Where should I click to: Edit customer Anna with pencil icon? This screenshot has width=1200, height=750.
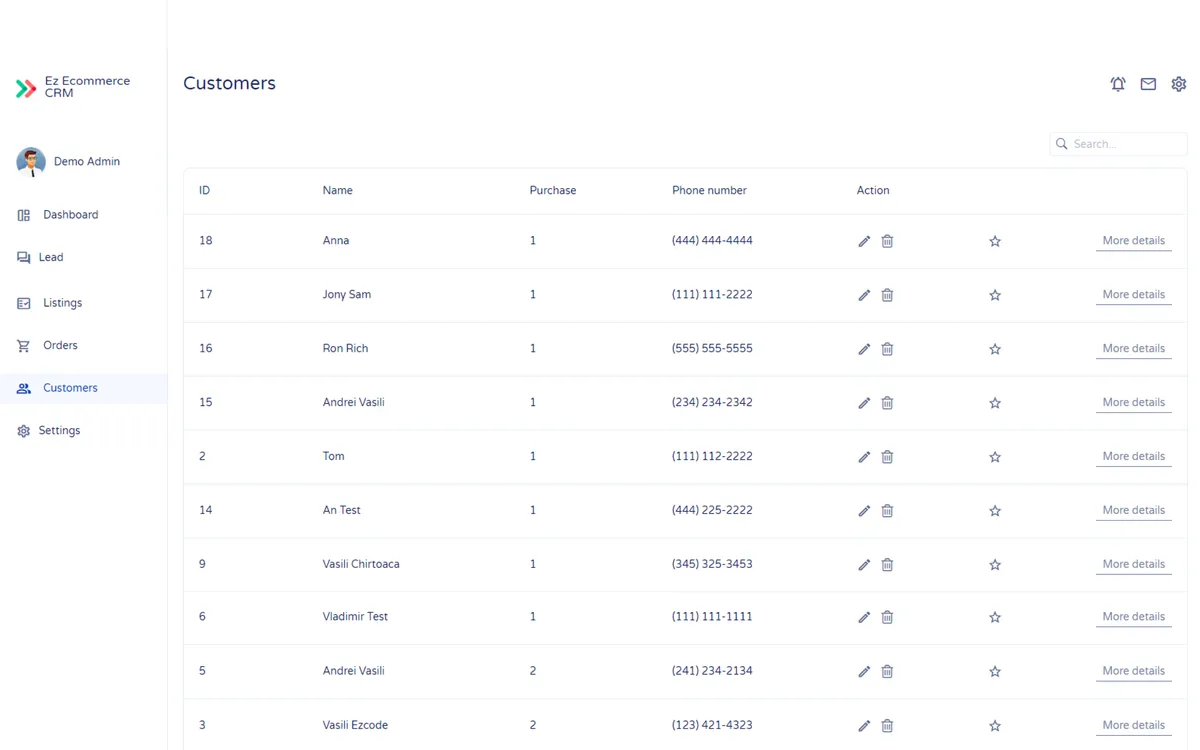point(864,241)
